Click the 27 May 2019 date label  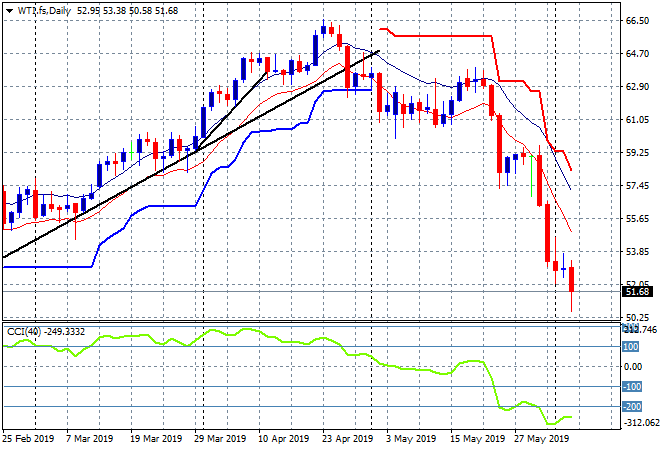(542, 439)
